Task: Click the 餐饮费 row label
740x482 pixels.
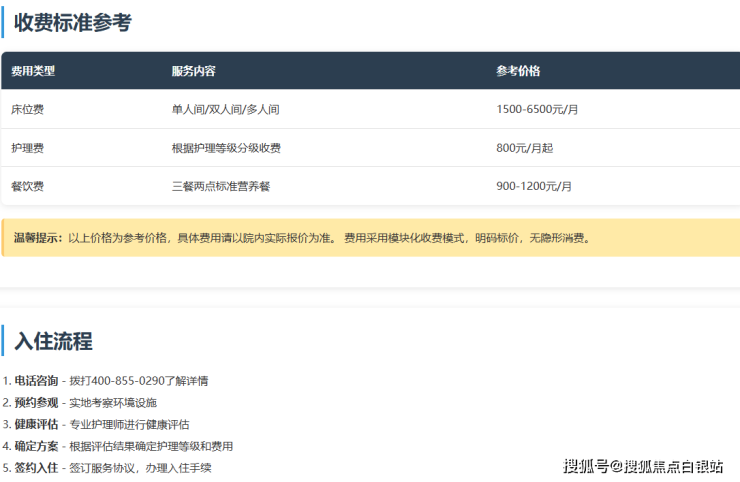Action: (x=27, y=186)
